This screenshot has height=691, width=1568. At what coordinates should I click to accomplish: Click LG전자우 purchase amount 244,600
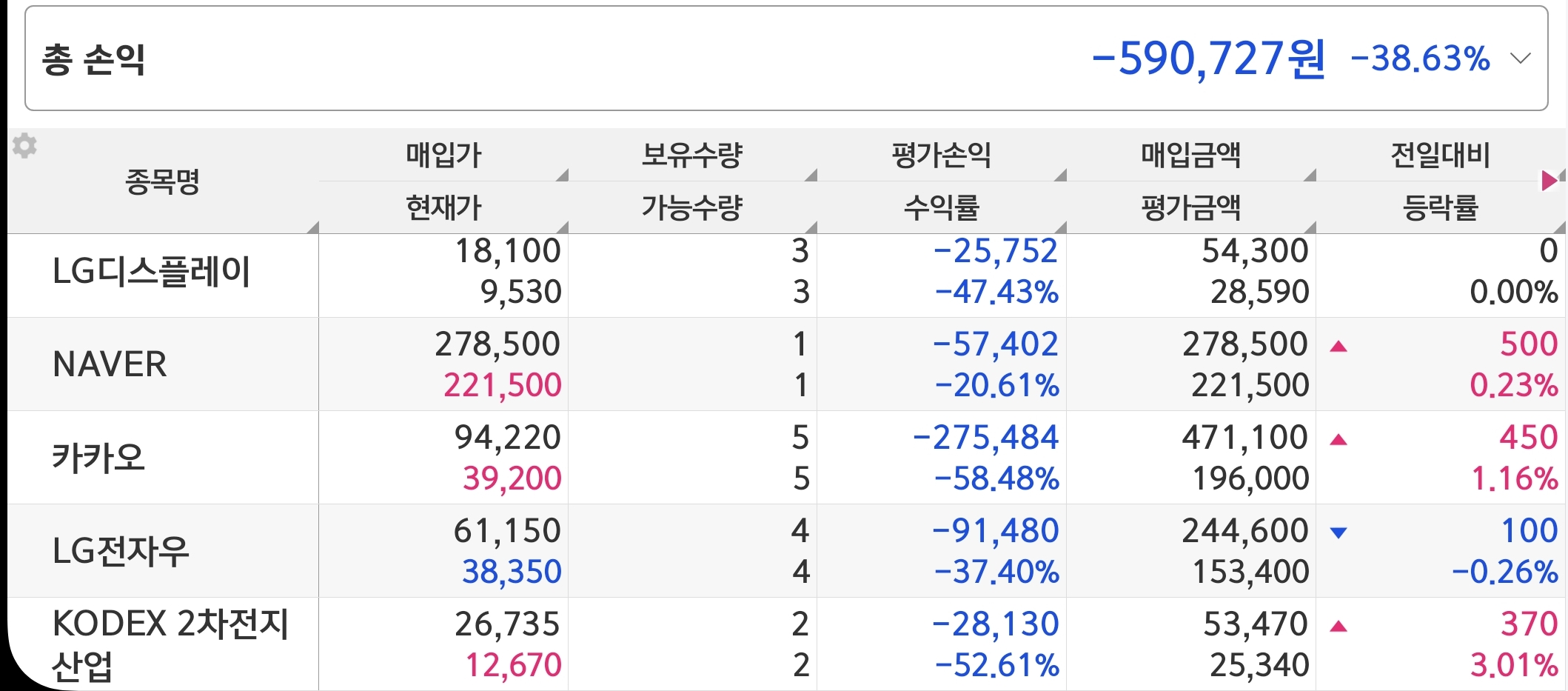(x=1245, y=530)
